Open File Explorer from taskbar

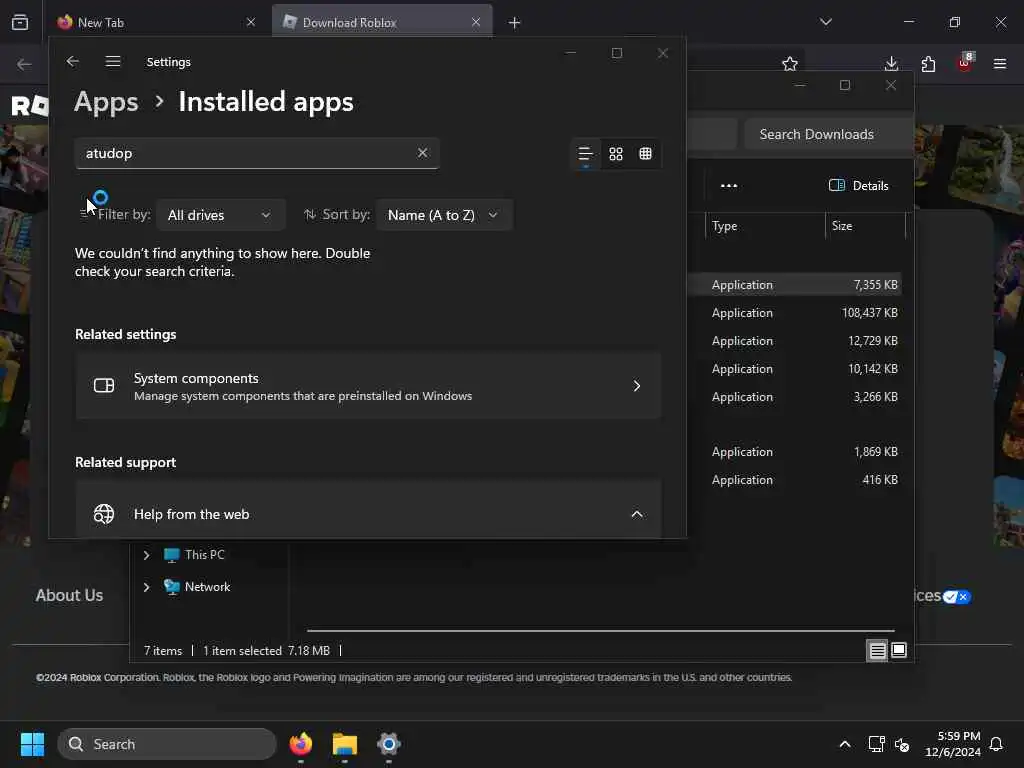(x=345, y=744)
